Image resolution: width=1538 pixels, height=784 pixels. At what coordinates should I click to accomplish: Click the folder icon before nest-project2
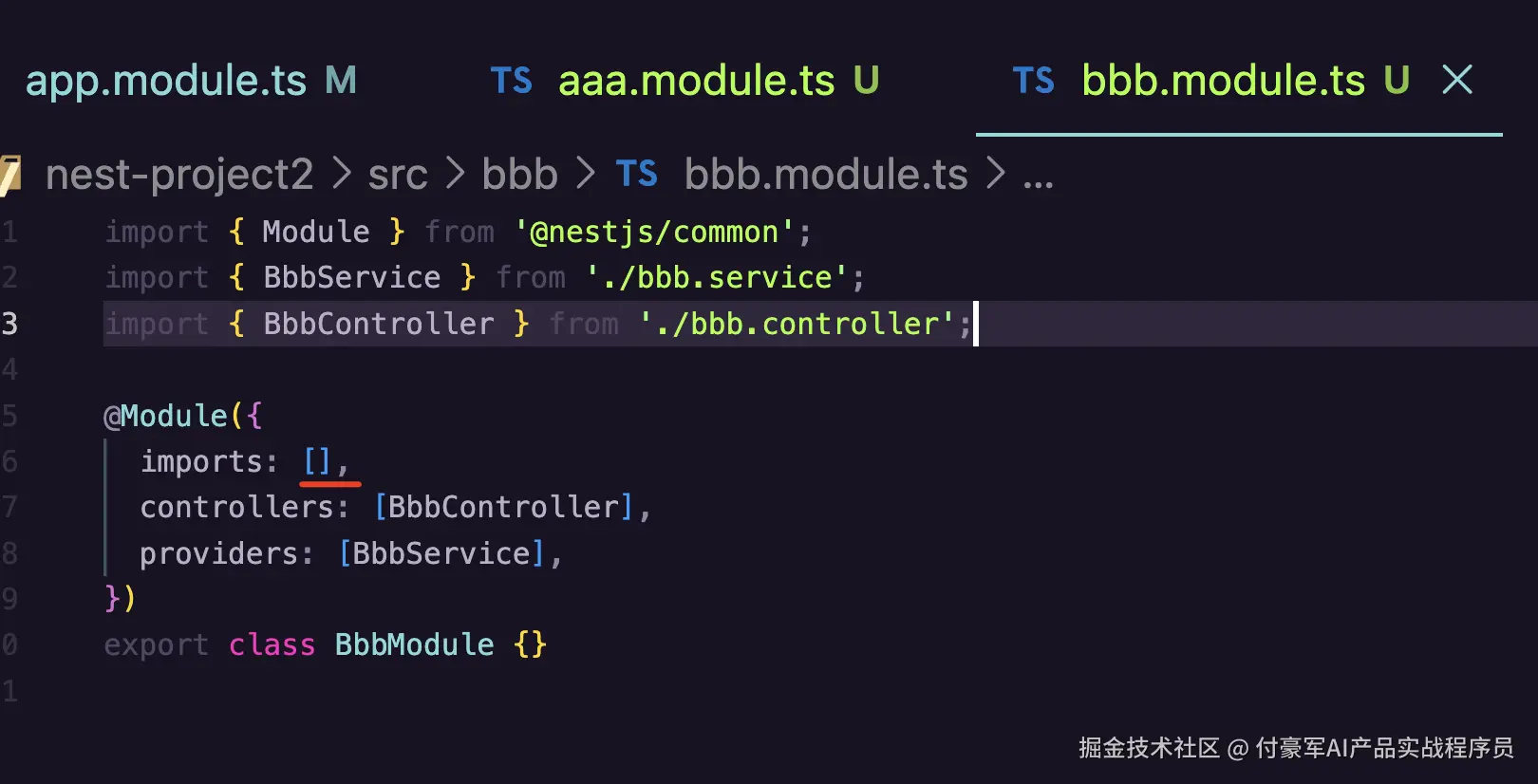pos(9,175)
